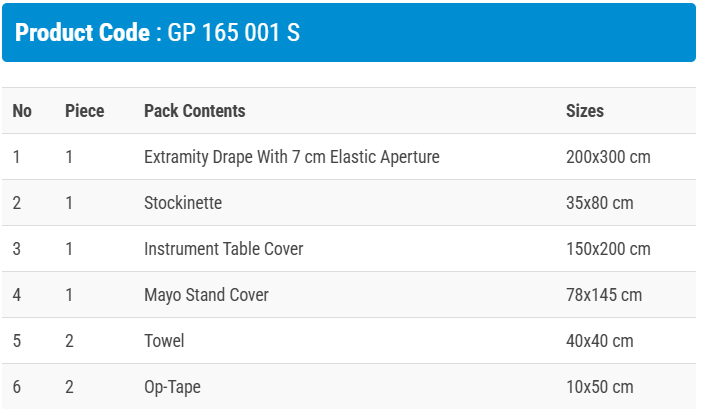Click the 35x80 cm size cell
The width and height of the screenshot is (702, 410).
[600, 203]
